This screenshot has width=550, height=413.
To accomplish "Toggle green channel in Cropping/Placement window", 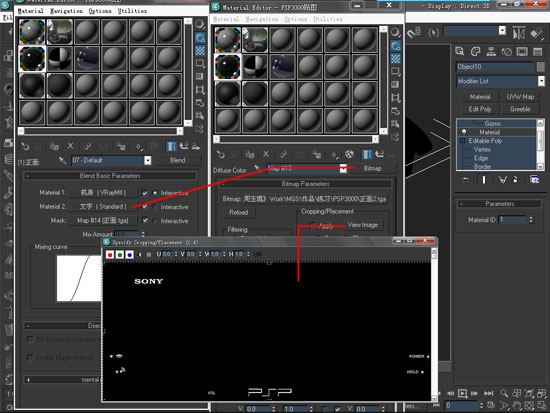I will pos(120,255).
